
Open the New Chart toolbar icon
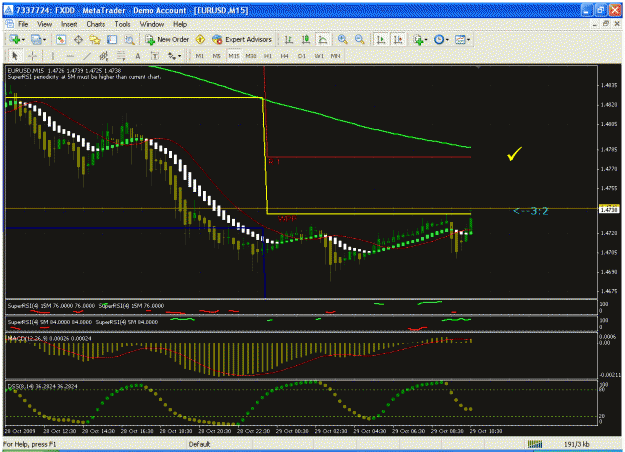point(14,39)
